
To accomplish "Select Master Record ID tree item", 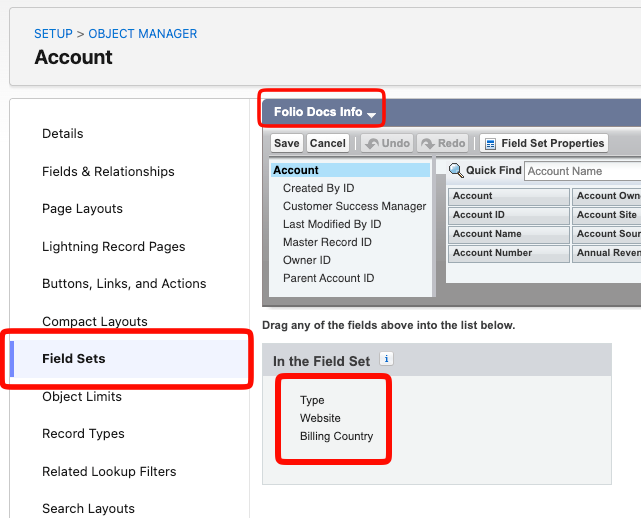I will [327, 242].
